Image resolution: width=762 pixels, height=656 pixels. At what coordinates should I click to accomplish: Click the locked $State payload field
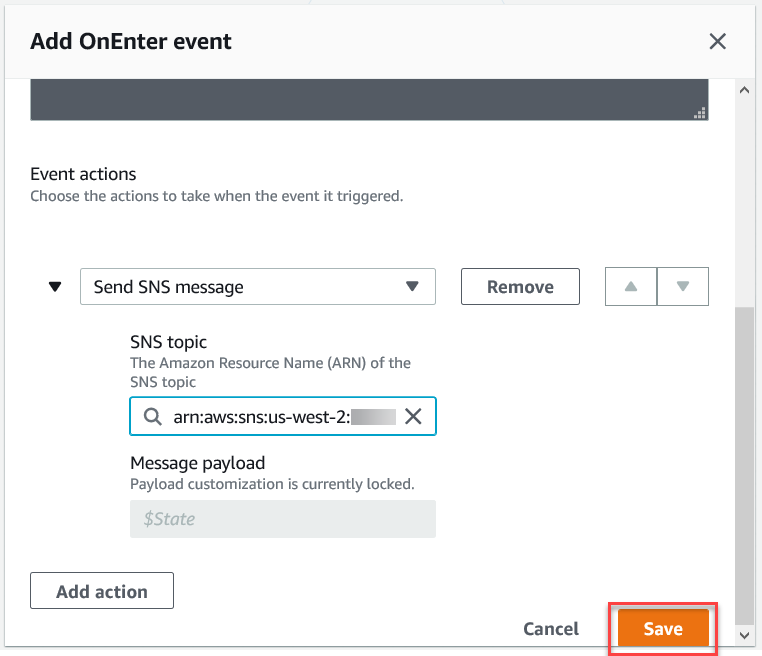282,519
